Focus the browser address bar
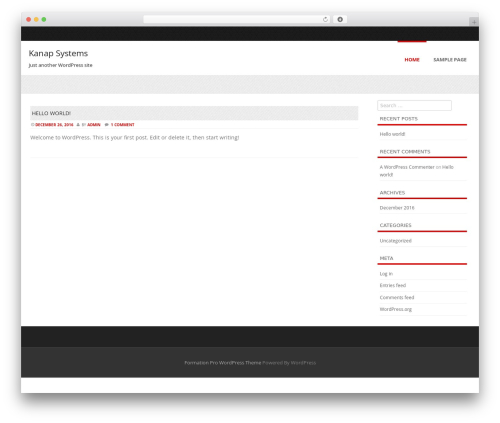500x423 pixels. [236, 19]
